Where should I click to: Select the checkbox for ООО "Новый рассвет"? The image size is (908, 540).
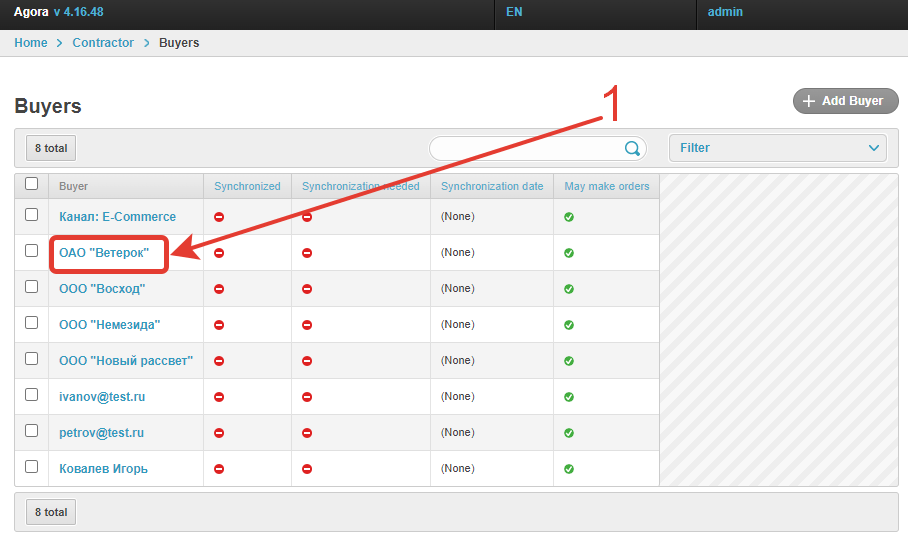click(x=32, y=359)
